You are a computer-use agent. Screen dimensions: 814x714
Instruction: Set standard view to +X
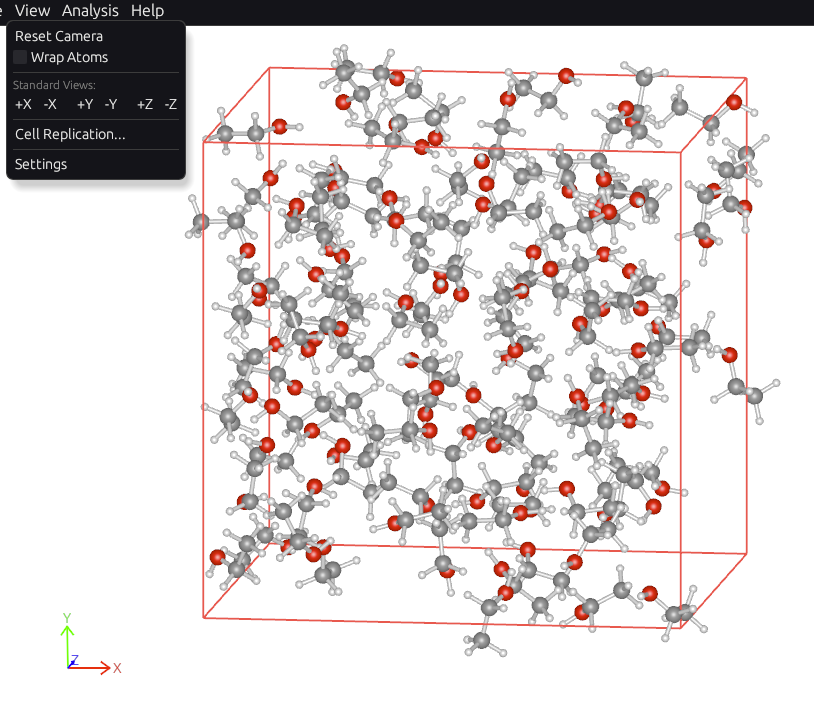point(23,104)
